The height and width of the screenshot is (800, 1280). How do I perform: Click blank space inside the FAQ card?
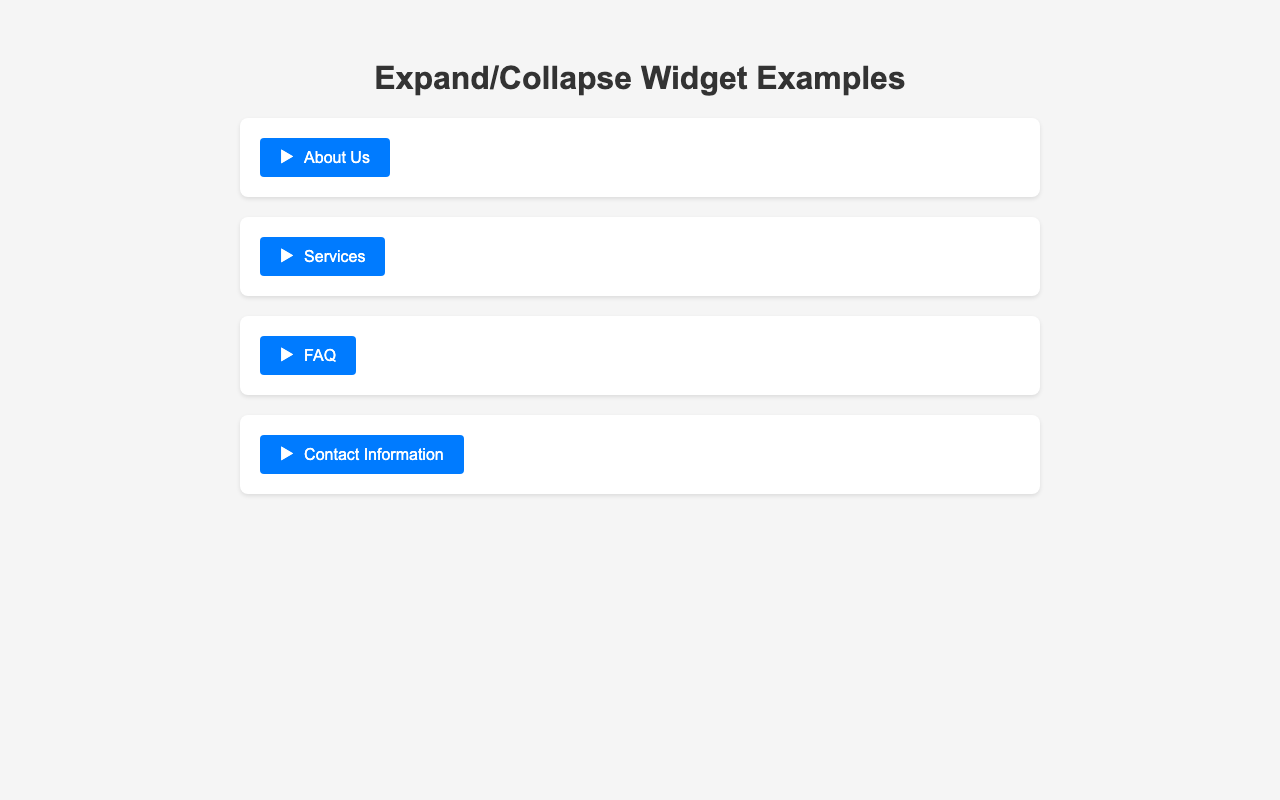pyautogui.click(x=700, y=355)
